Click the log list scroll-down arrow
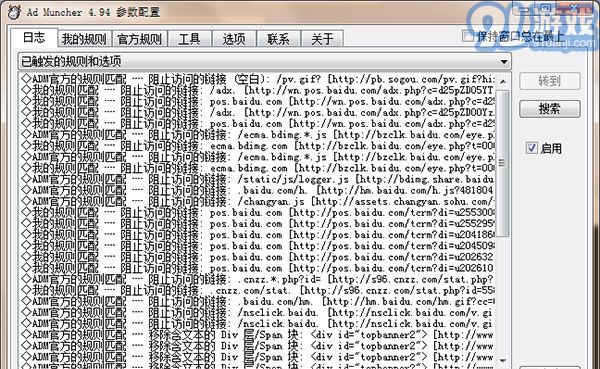 click(x=503, y=361)
